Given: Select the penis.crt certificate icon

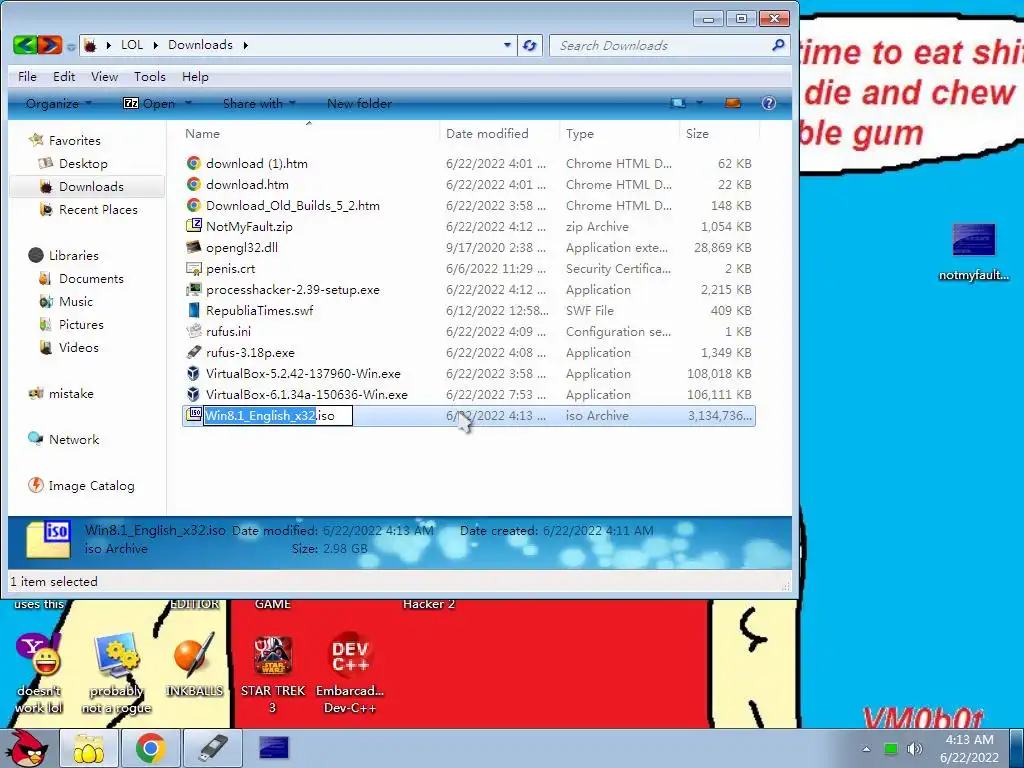Looking at the screenshot, I should tap(193, 268).
